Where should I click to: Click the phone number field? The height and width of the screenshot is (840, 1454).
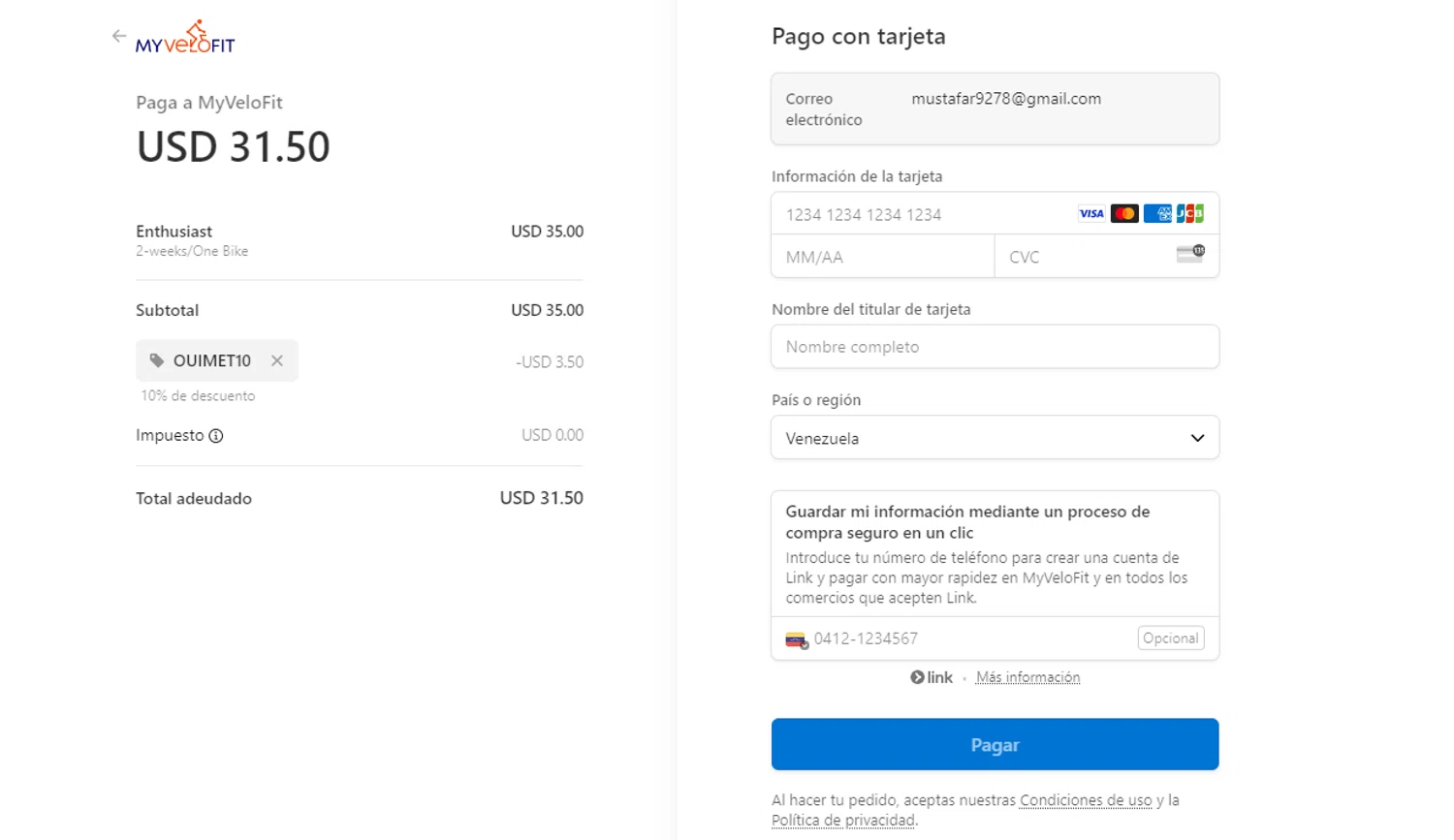point(969,638)
